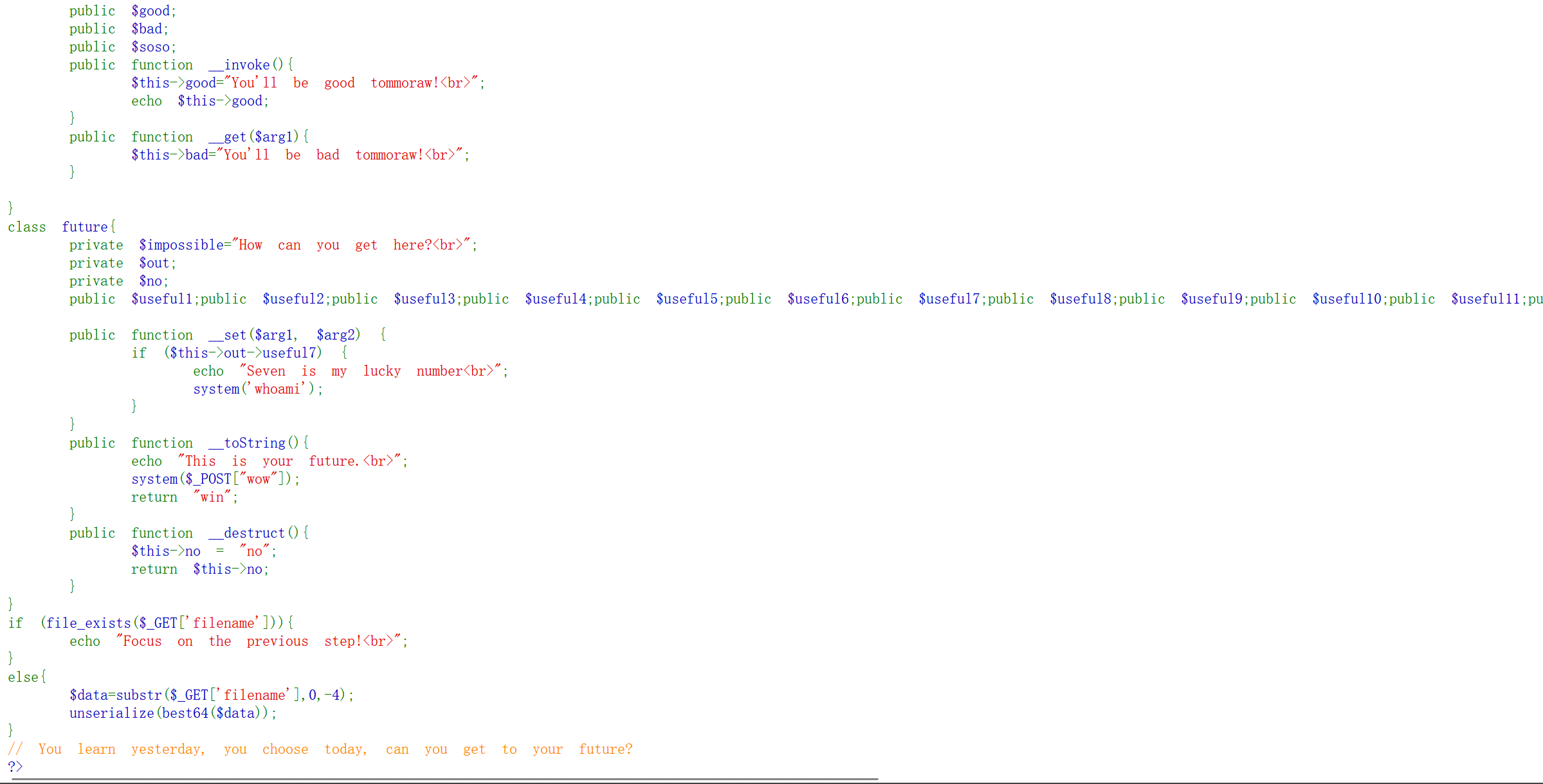Click the horizontal scrollbar track right of thumb
Viewport: 1543px width, 784px height.
point(1209,779)
